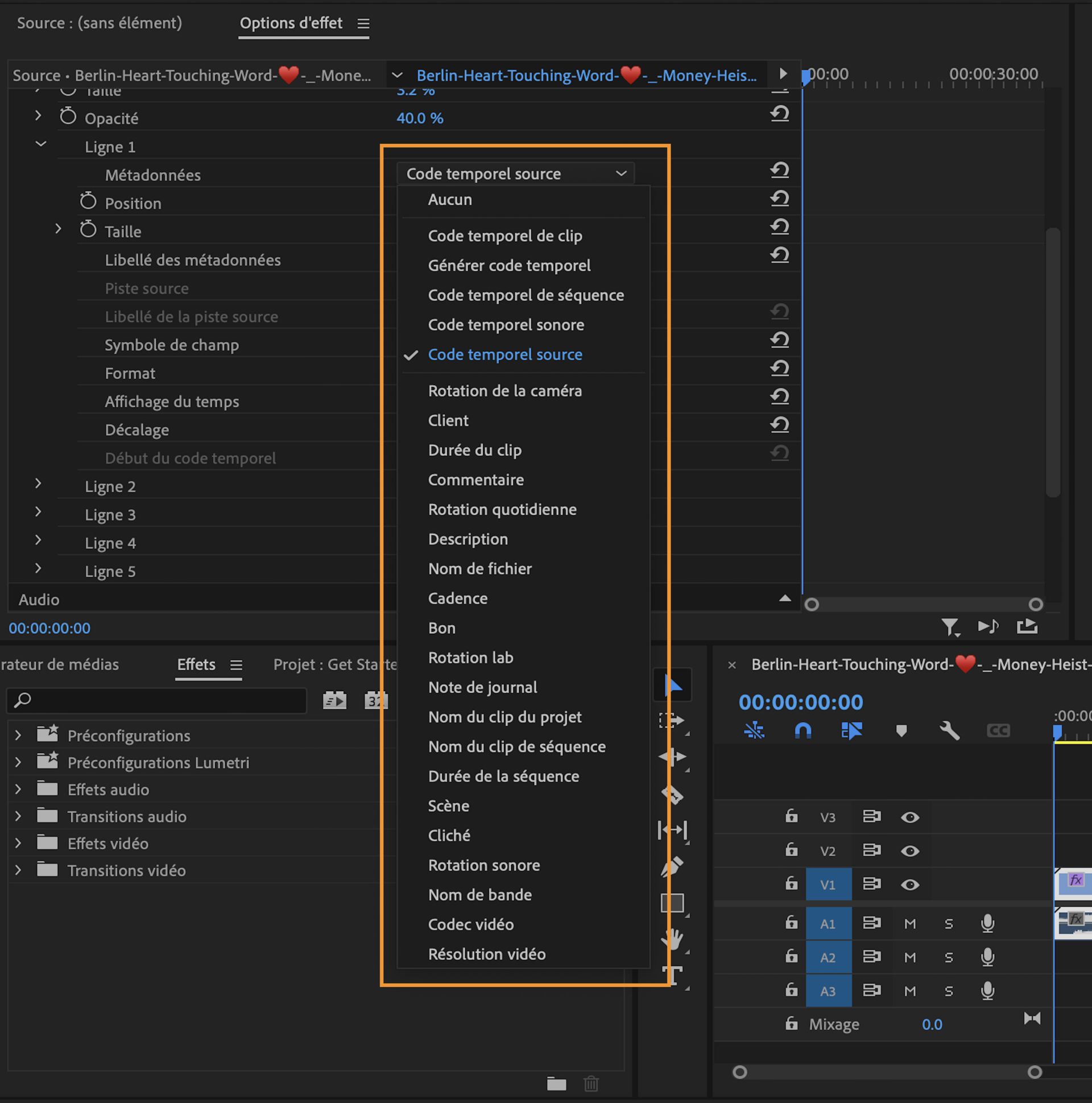Image resolution: width=1092 pixels, height=1103 pixels.
Task: Solo audio track A2
Action: pyautogui.click(x=949, y=957)
